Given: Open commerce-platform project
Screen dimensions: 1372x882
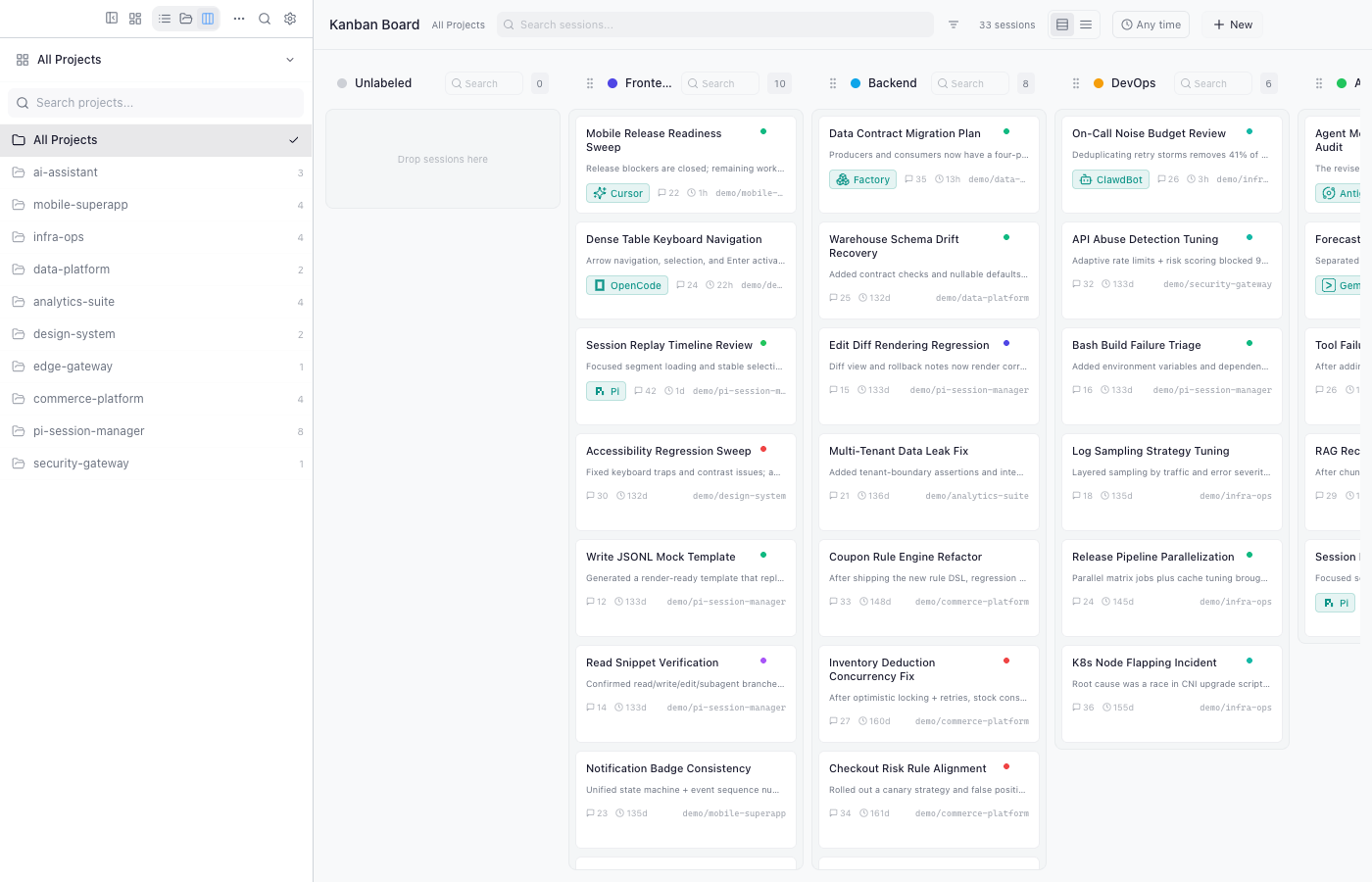Looking at the screenshot, I should [156, 399].
